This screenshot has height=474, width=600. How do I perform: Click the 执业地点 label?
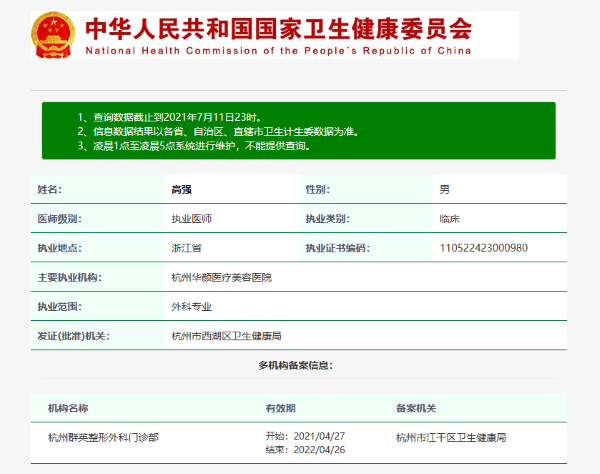(59, 248)
